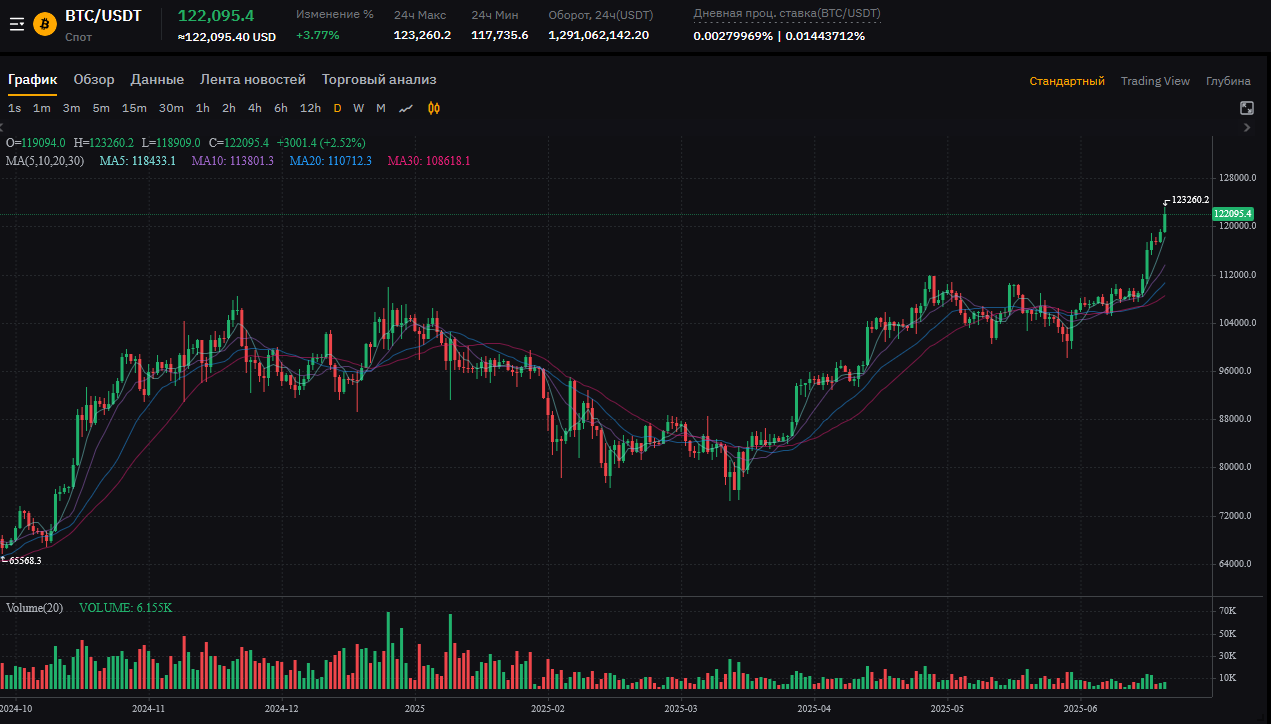Click the green 122095.4 current price tag
Image resolution: width=1271 pixels, height=724 pixels.
(x=1233, y=214)
